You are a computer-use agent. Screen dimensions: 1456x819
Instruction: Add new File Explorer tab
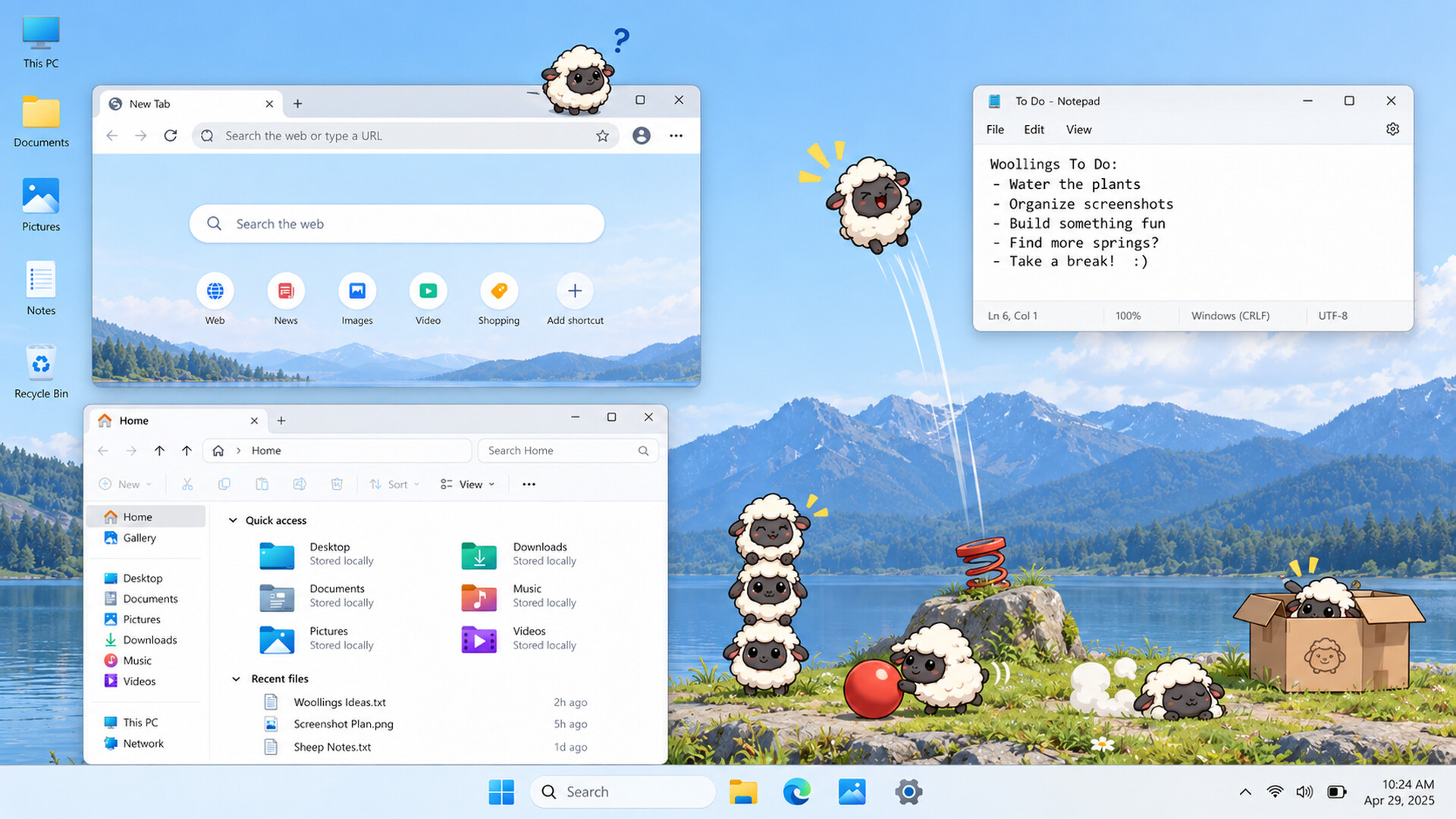point(281,421)
